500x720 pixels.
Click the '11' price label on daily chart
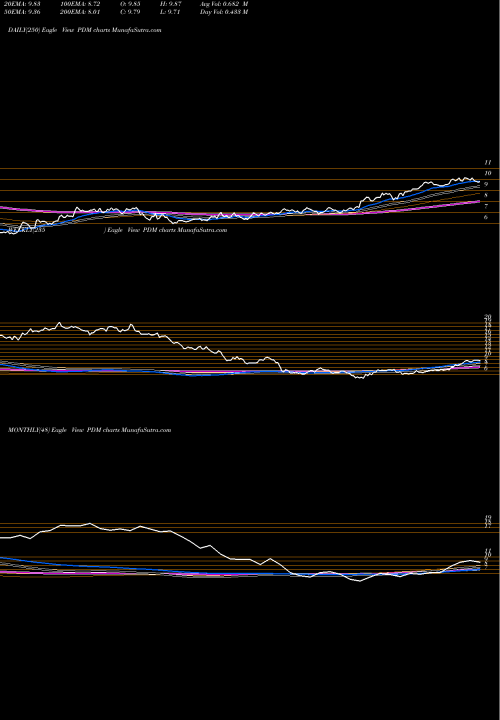tap(488, 163)
